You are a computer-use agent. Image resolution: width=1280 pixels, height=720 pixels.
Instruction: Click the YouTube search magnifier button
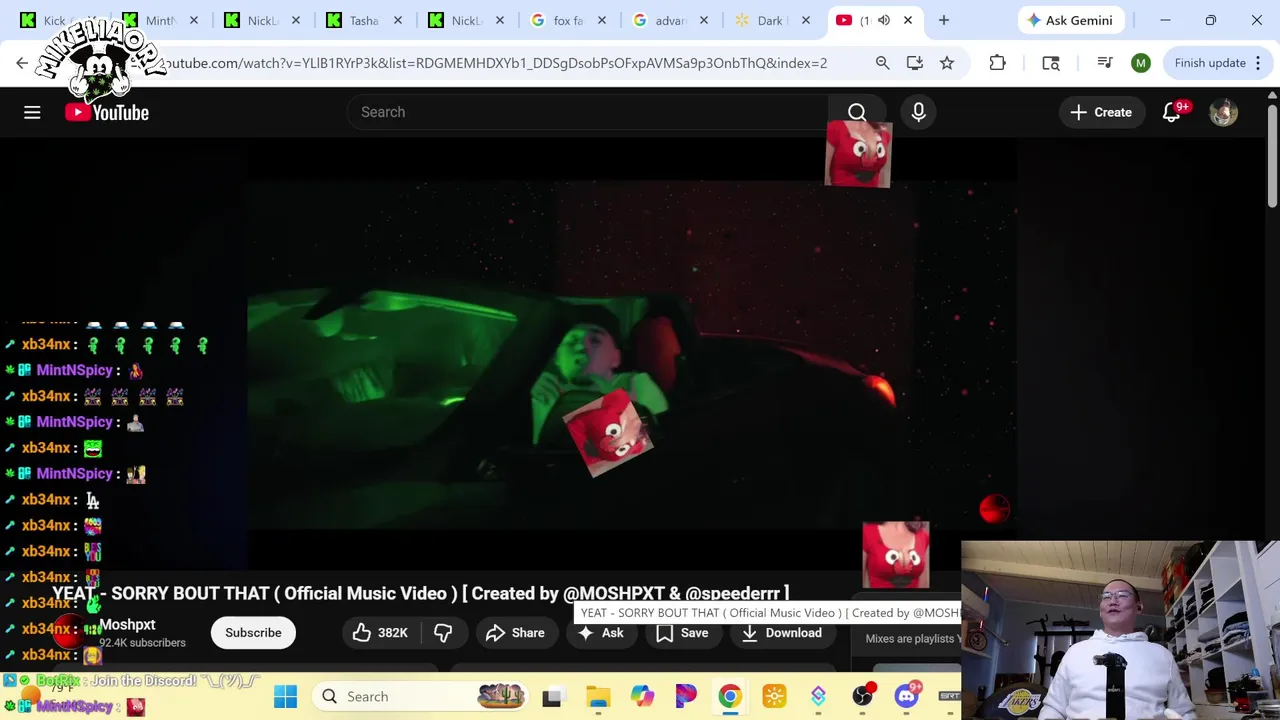tap(857, 112)
